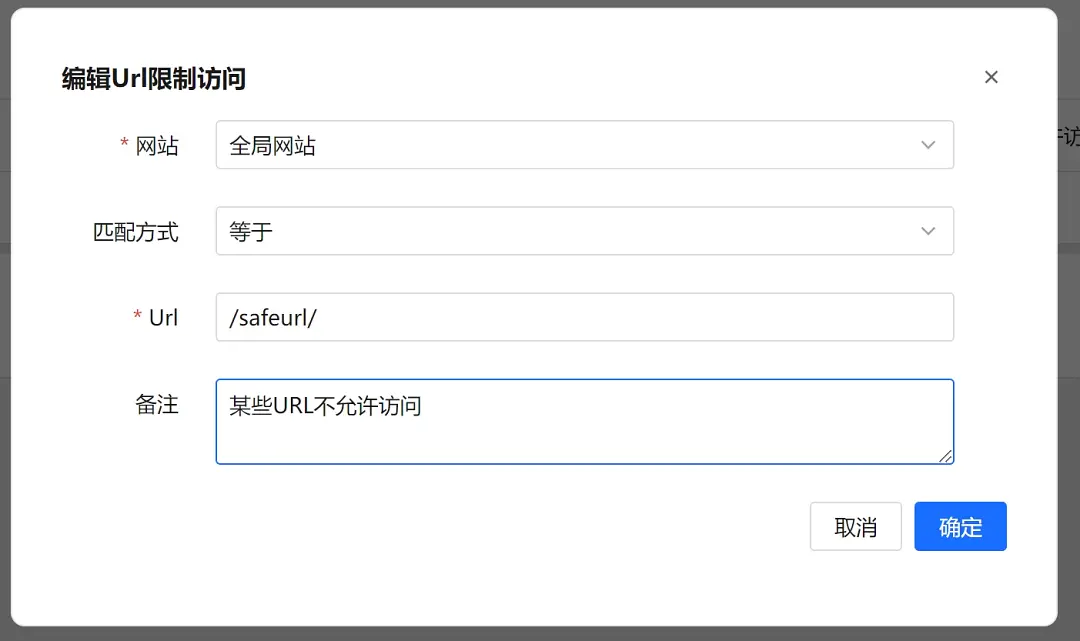Click the textarea resize handle
The image size is (1080, 641).
946,458
